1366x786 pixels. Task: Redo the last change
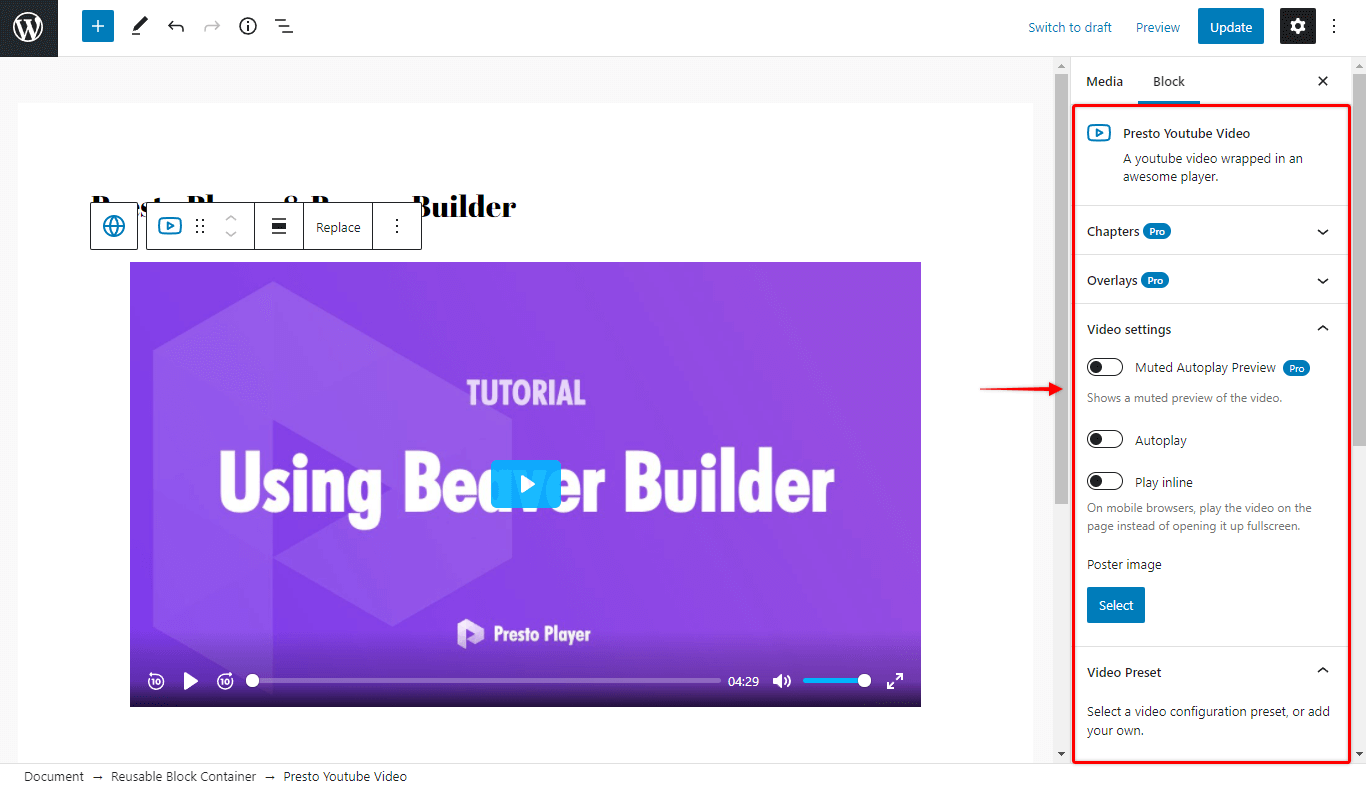click(212, 27)
